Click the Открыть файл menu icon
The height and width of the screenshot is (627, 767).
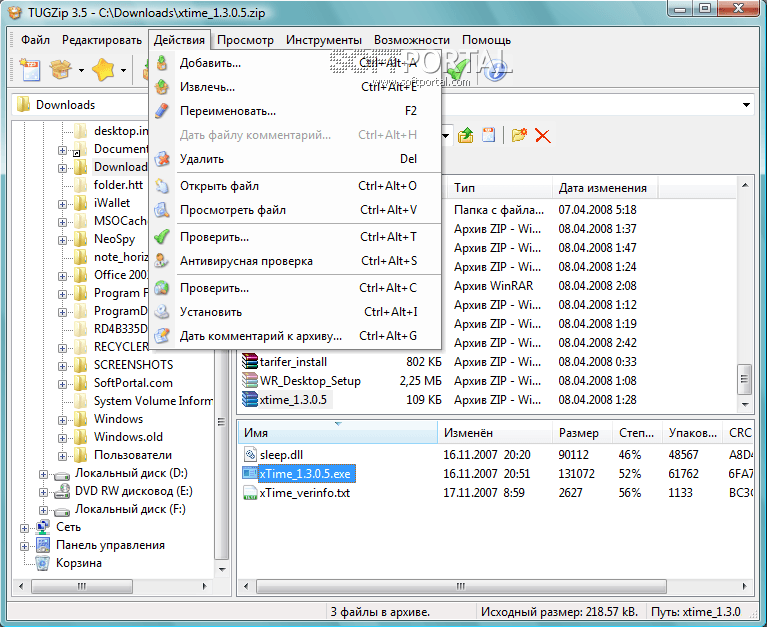[x=162, y=186]
